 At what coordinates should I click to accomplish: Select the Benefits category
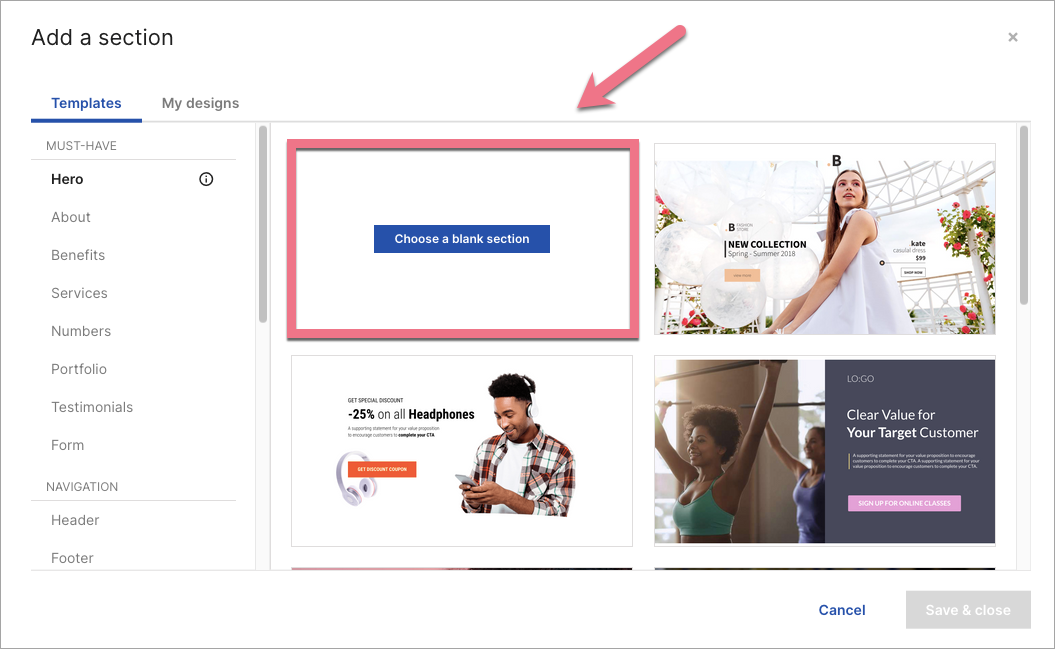78,255
